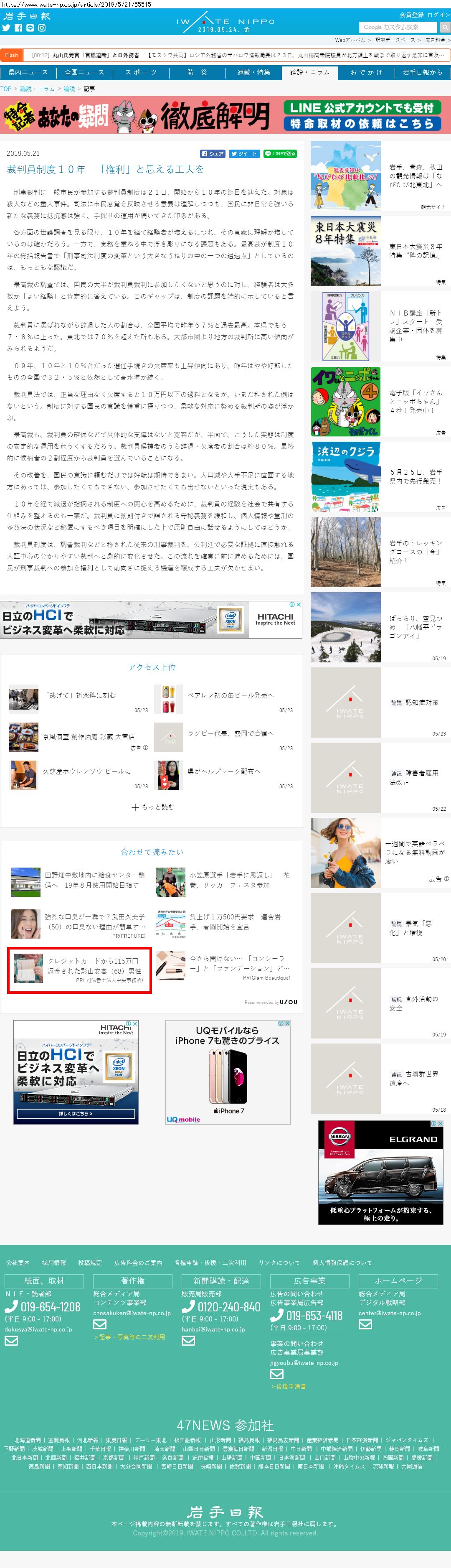Go to TOP in breadcrumb

pyautogui.click(x=6, y=89)
